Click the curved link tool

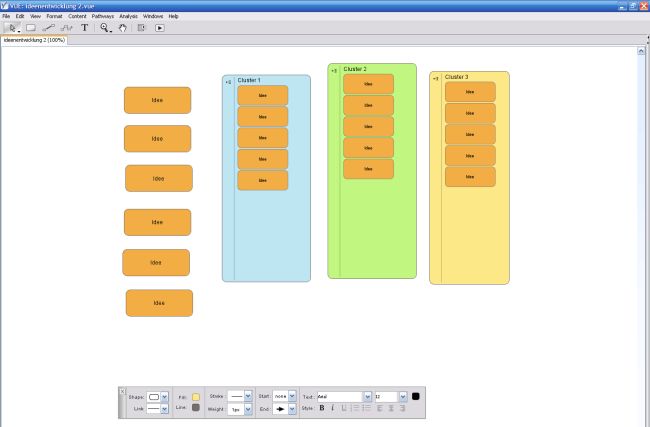coord(67,28)
